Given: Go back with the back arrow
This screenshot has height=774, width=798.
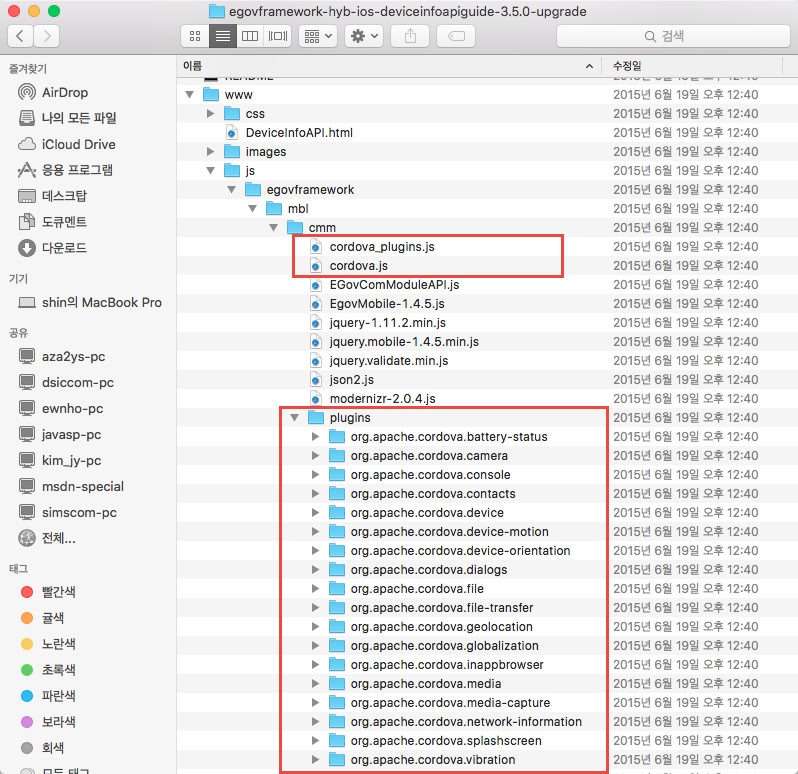Looking at the screenshot, I should (21, 36).
